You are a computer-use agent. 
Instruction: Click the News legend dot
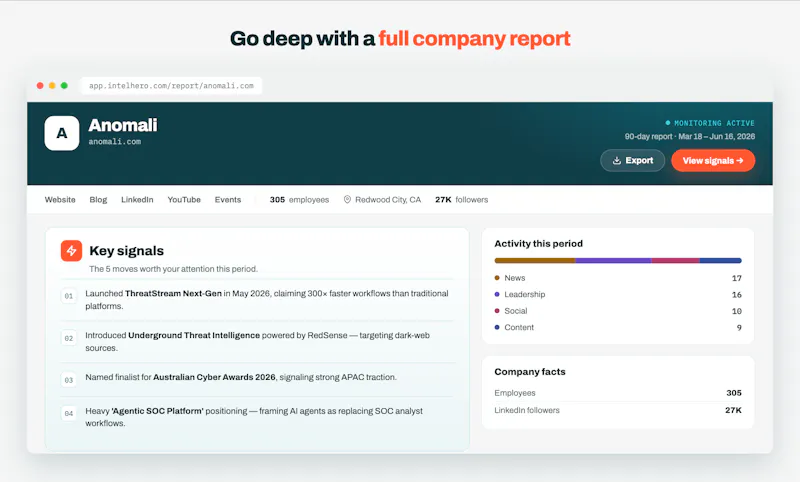tap(497, 278)
